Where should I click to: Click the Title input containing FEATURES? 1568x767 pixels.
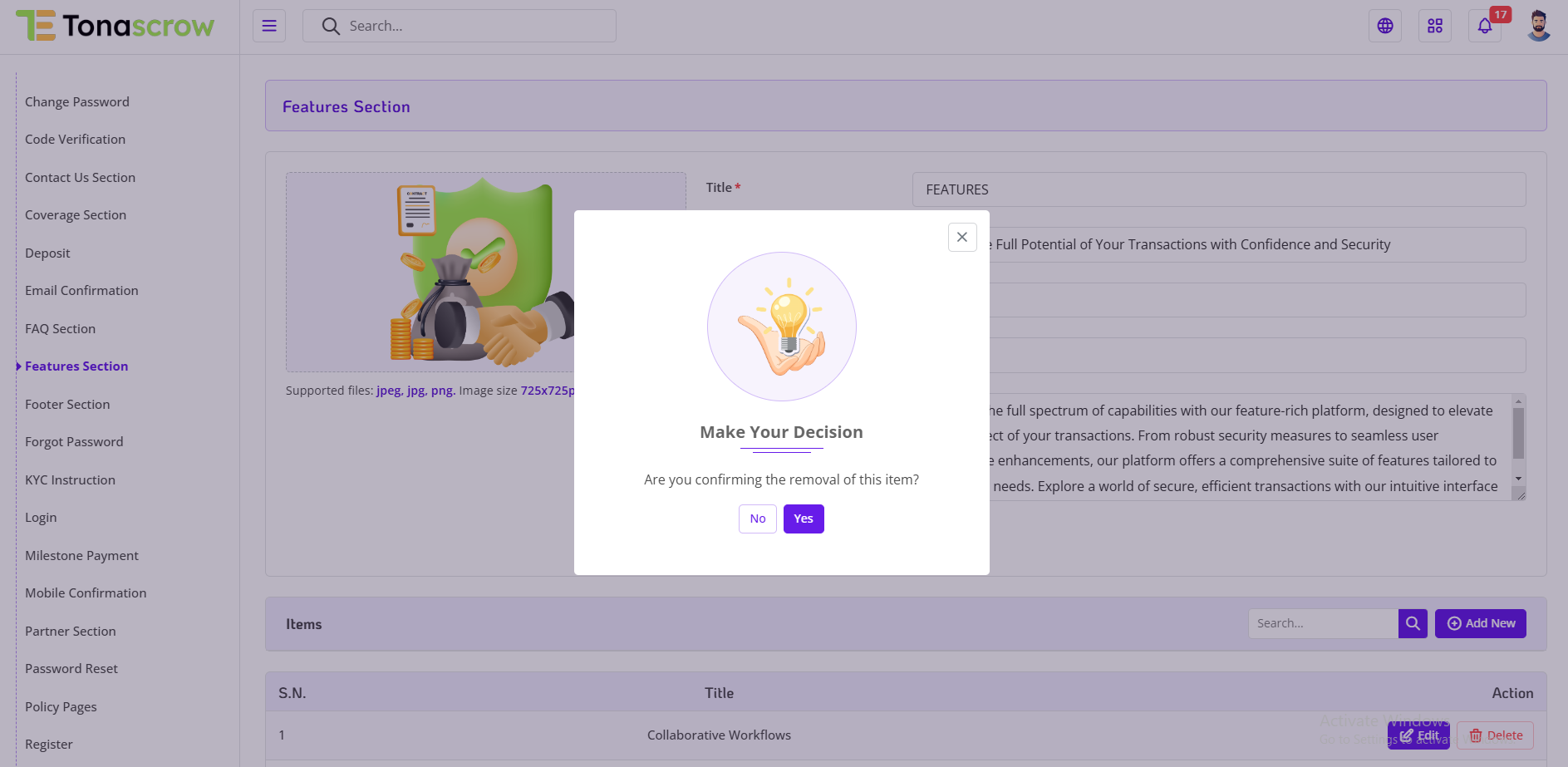pyautogui.click(x=1218, y=189)
